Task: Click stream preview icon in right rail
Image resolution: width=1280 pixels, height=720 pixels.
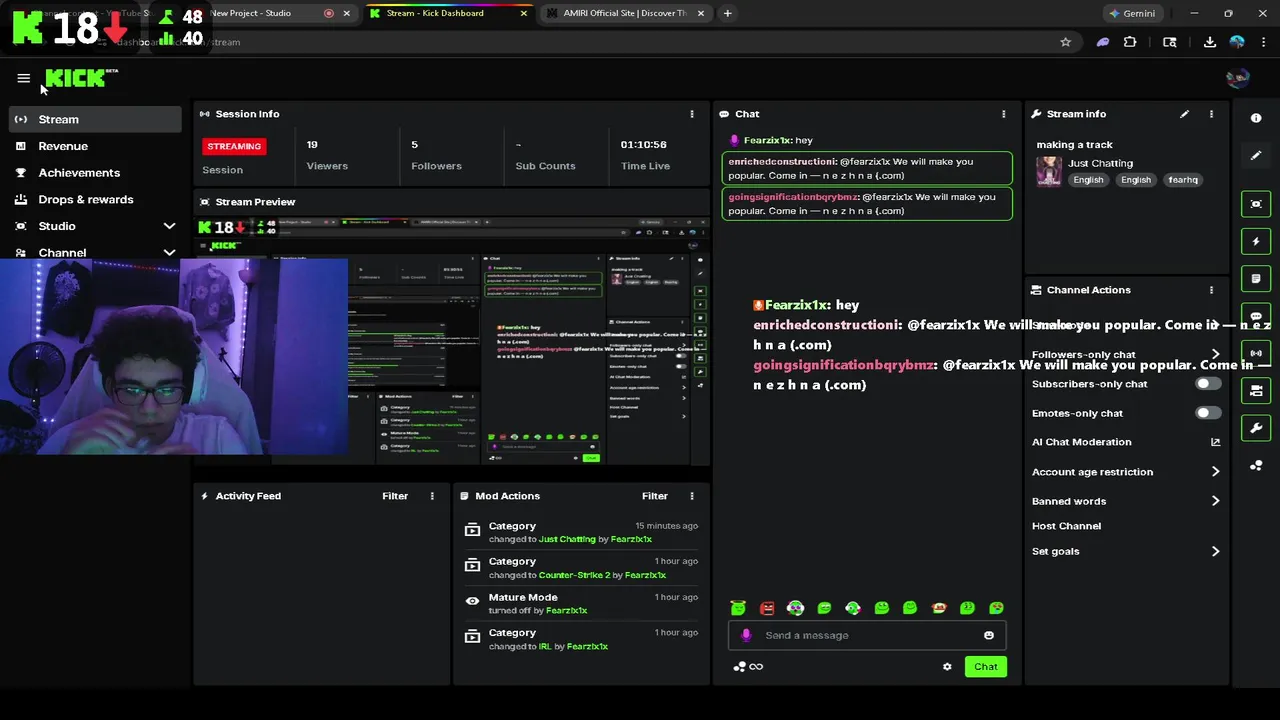Action: click(1256, 204)
